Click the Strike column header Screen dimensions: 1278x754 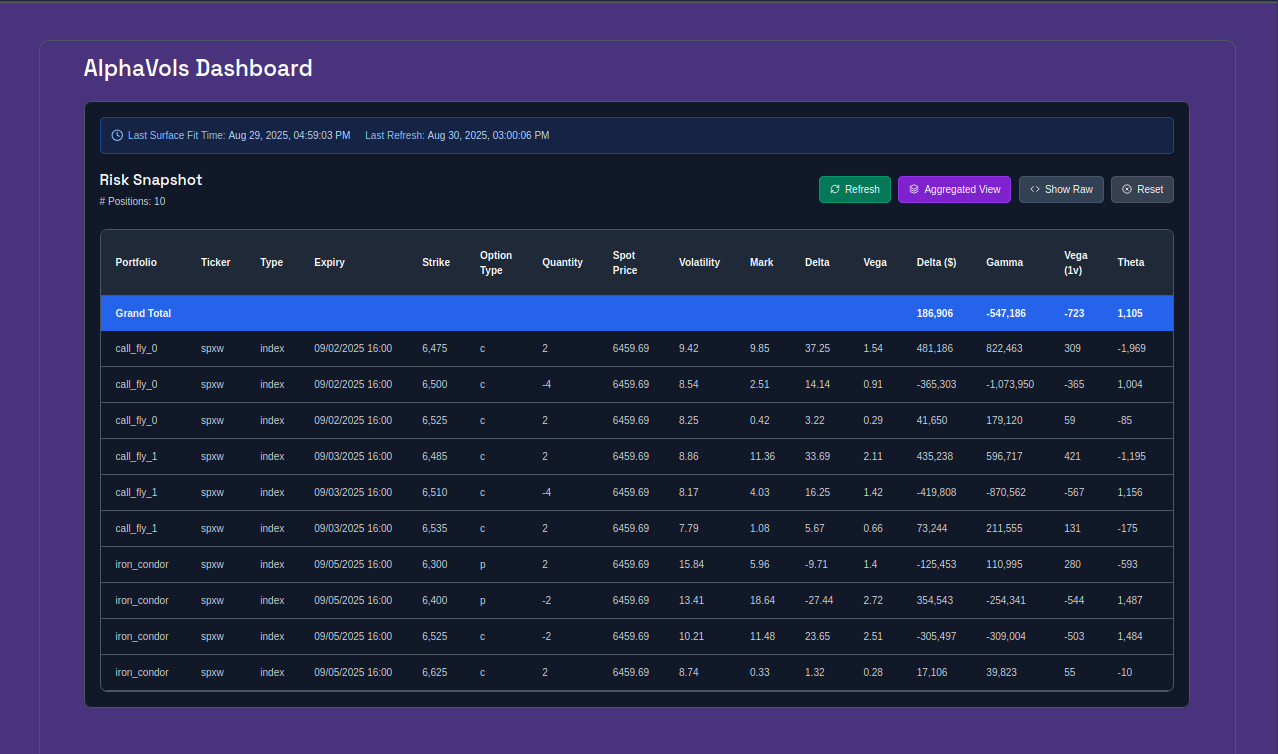(436, 262)
